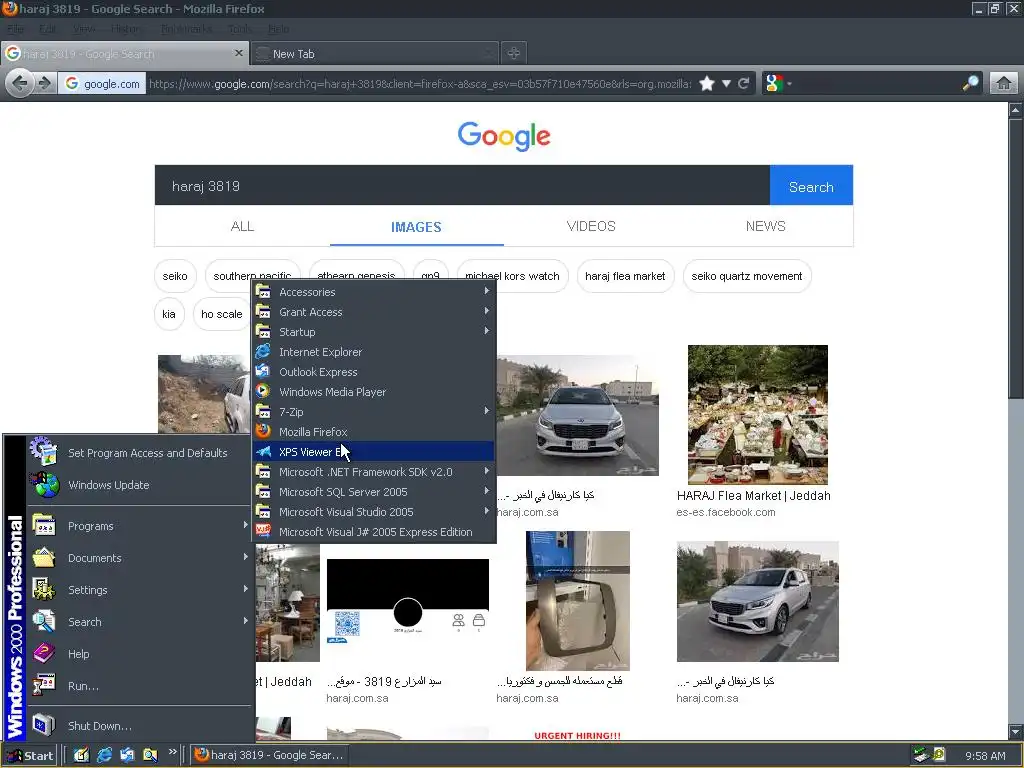Click the kia suggestion chip
Screen dimensions: 1024x768
[169, 314]
